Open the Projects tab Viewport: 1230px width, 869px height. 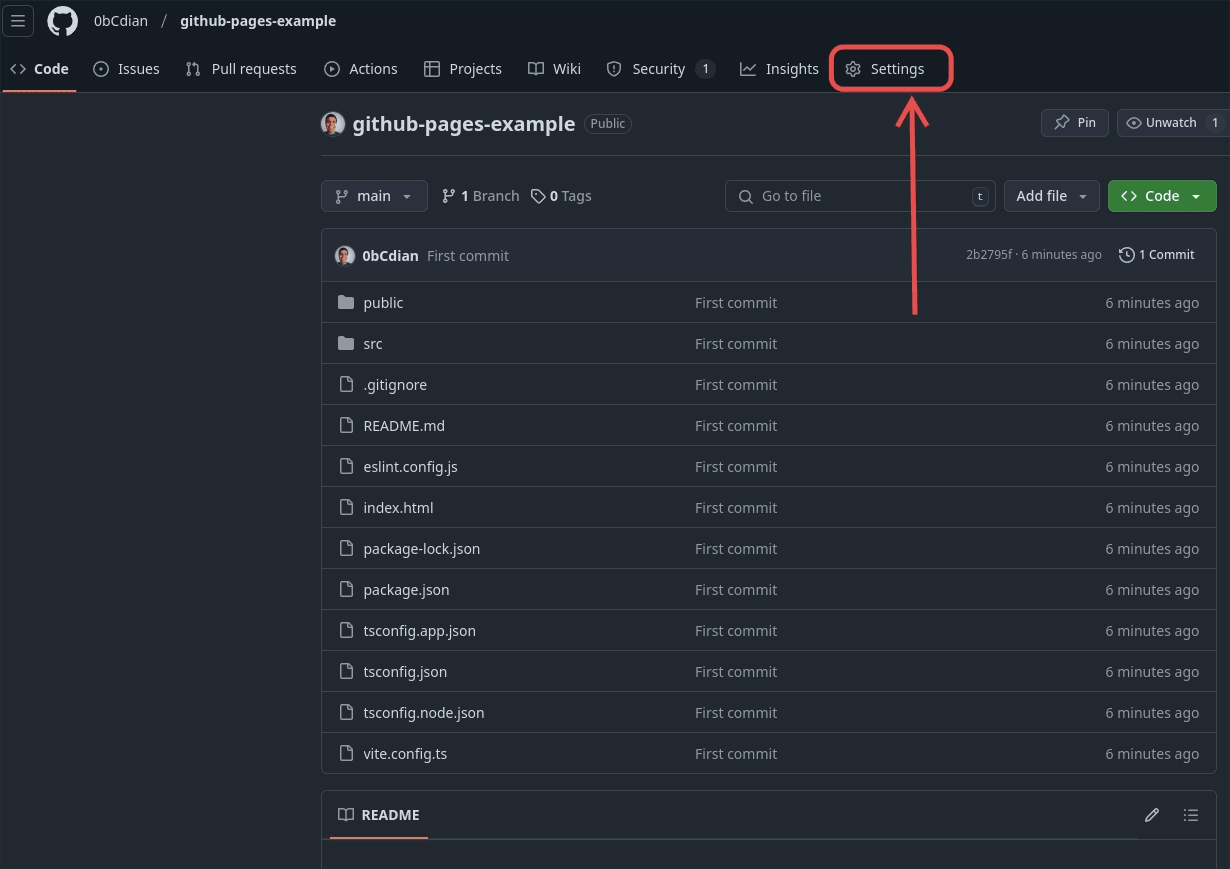tap(463, 69)
